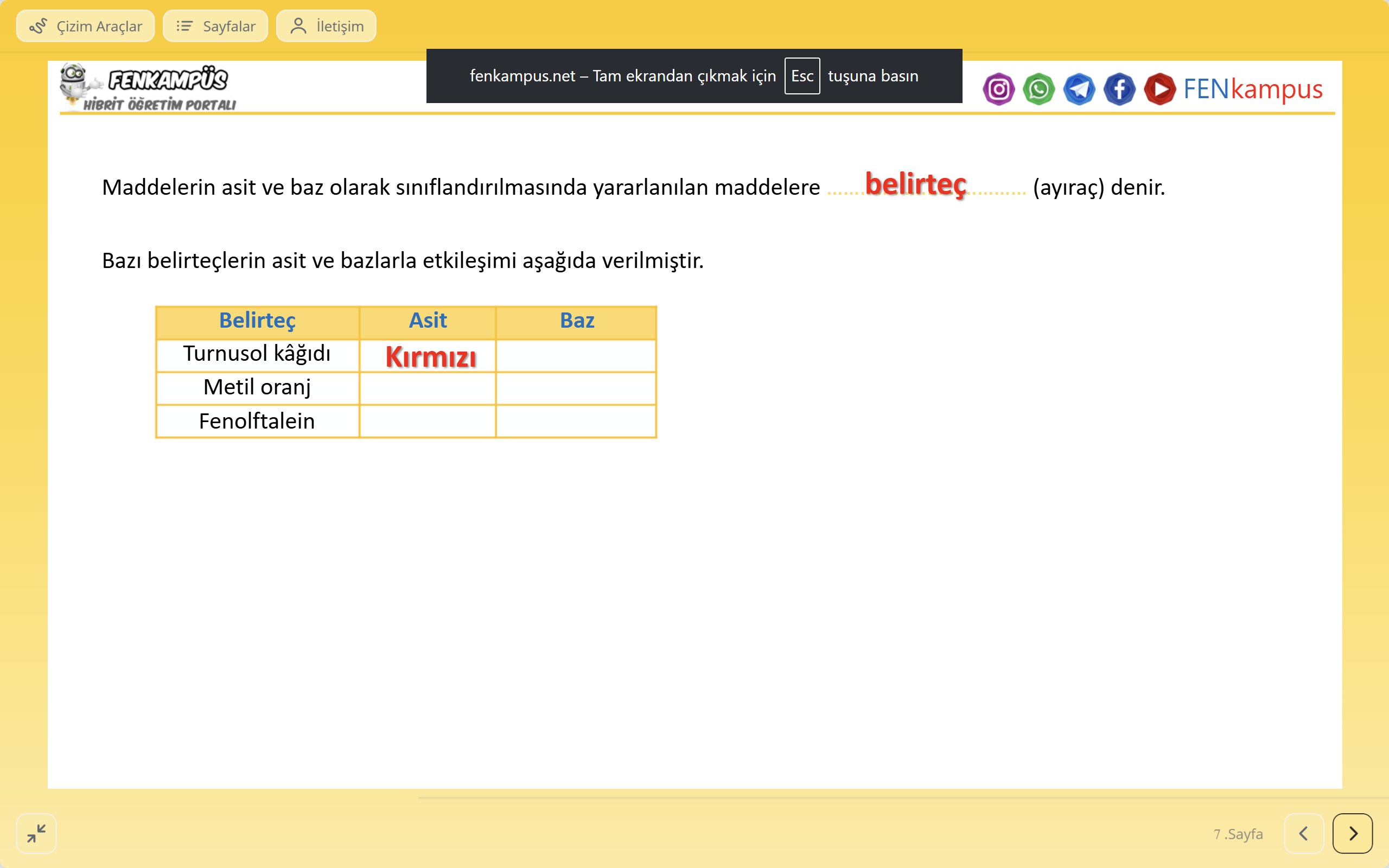Screen dimensions: 1389x868
Task: Click the red belirteç answer in the sentence
Action: [915, 184]
